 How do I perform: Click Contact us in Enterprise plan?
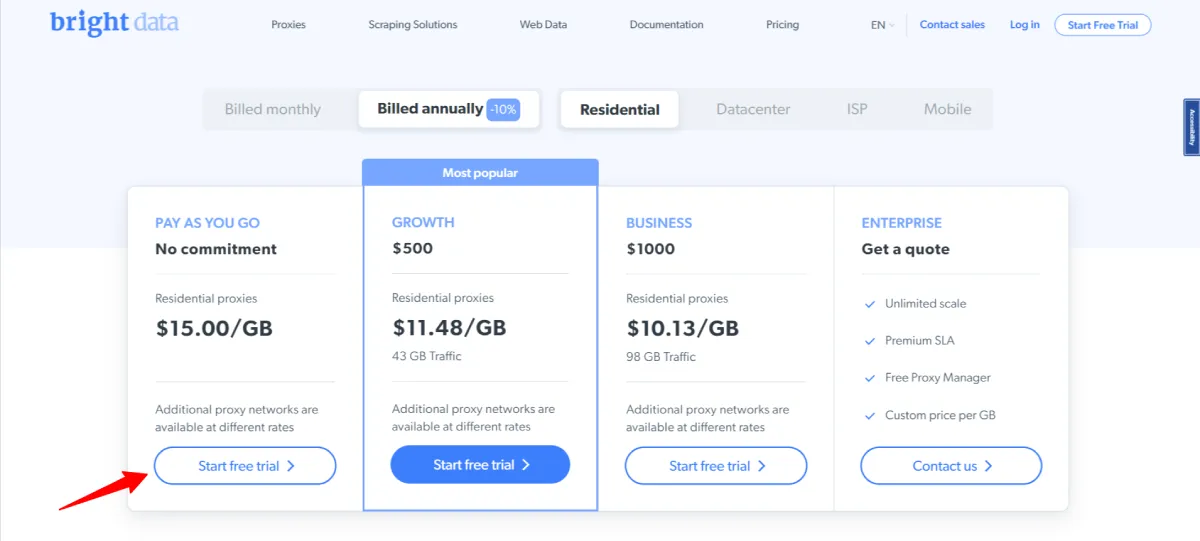point(951,466)
